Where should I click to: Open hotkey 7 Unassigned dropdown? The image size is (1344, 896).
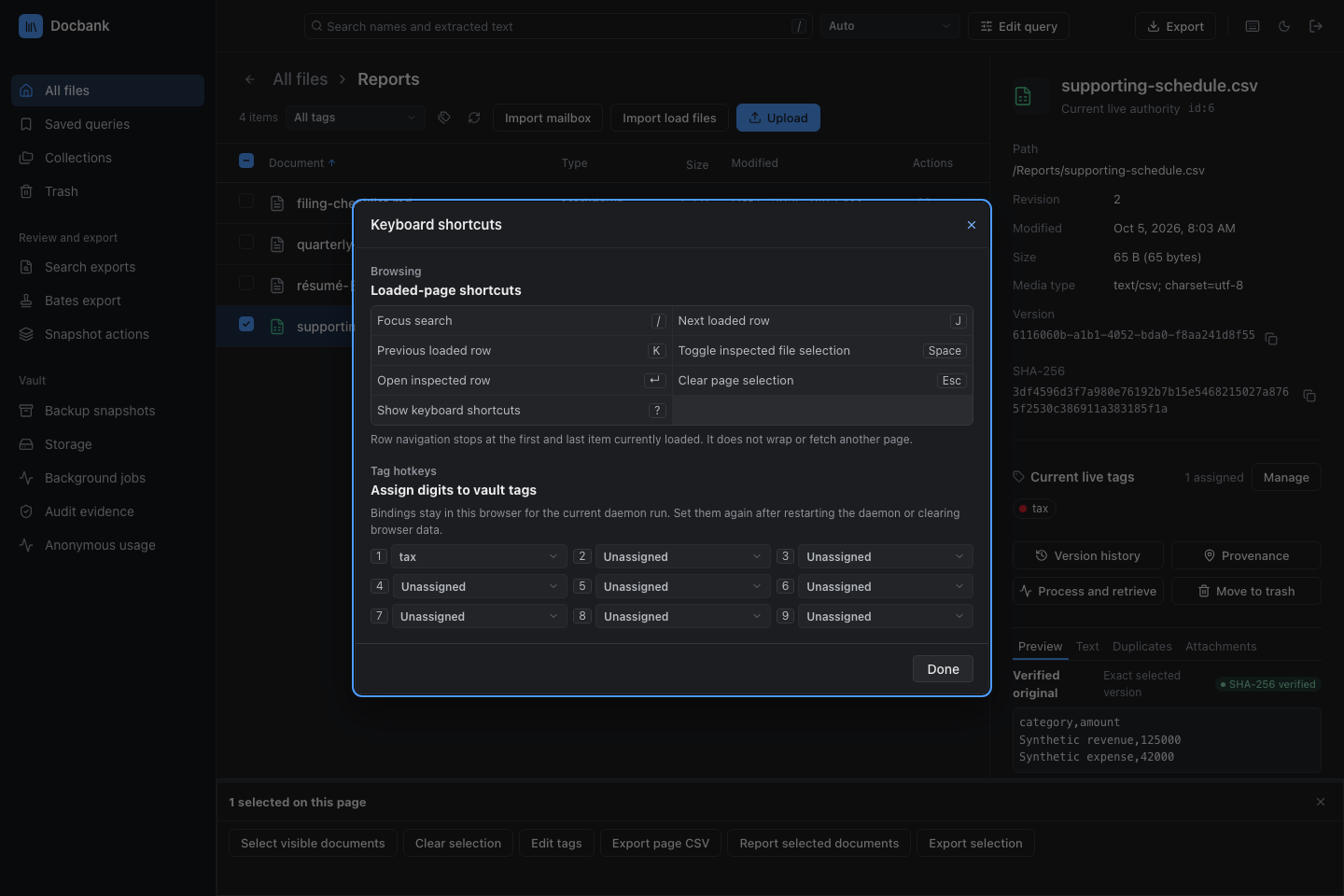(x=479, y=616)
